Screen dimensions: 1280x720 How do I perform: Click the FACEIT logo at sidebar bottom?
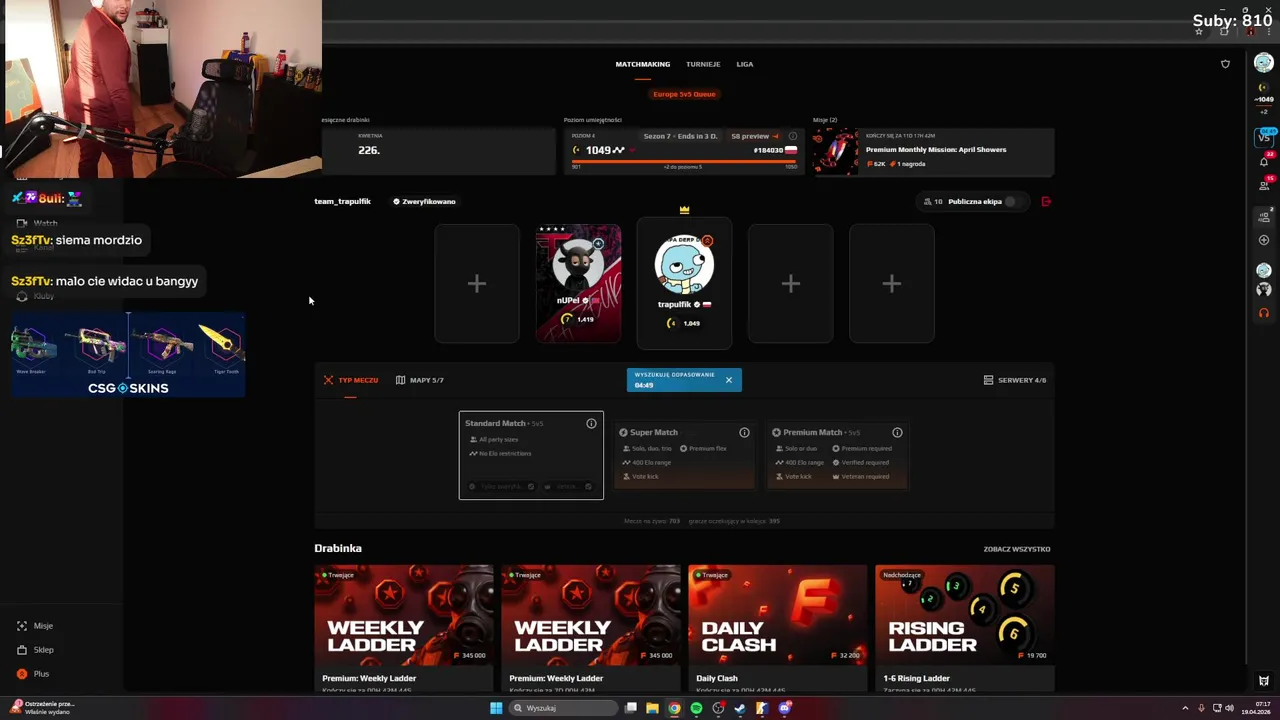[x=1264, y=681]
